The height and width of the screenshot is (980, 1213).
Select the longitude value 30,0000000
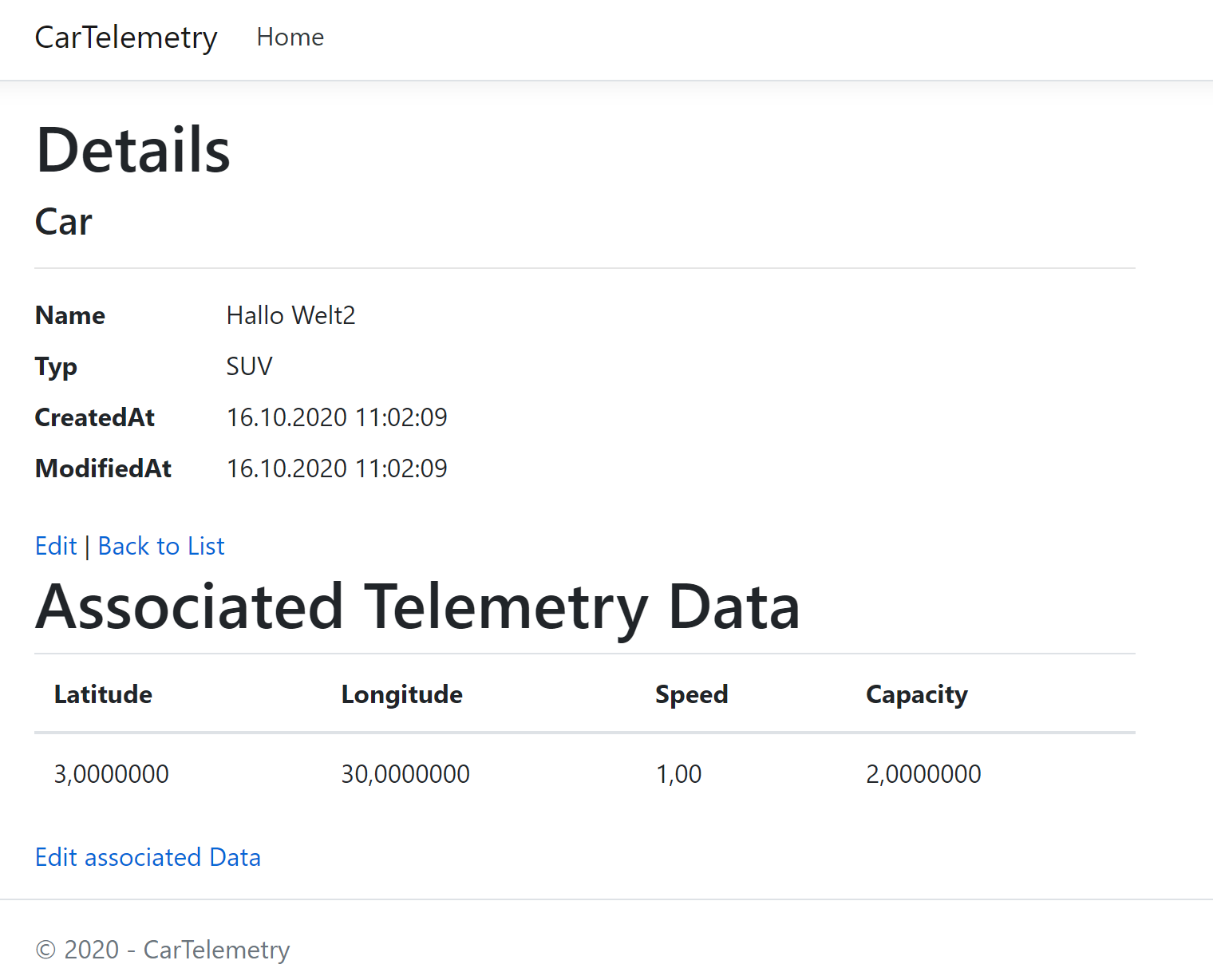pos(405,774)
